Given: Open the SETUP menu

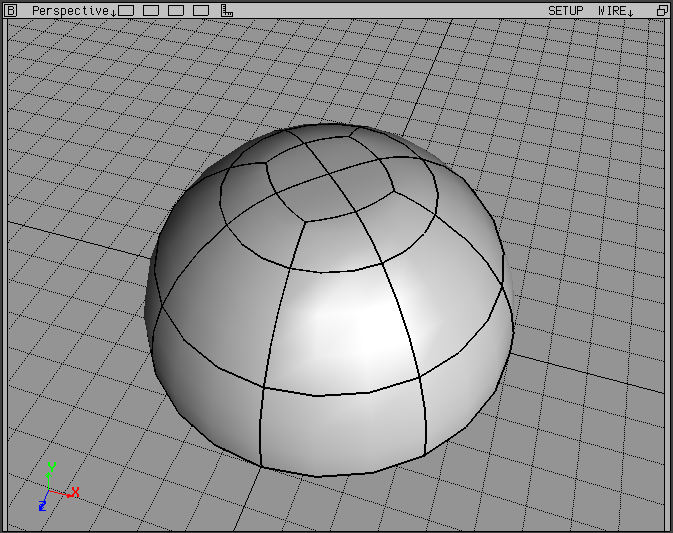Looking at the screenshot, I should (565, 10).
